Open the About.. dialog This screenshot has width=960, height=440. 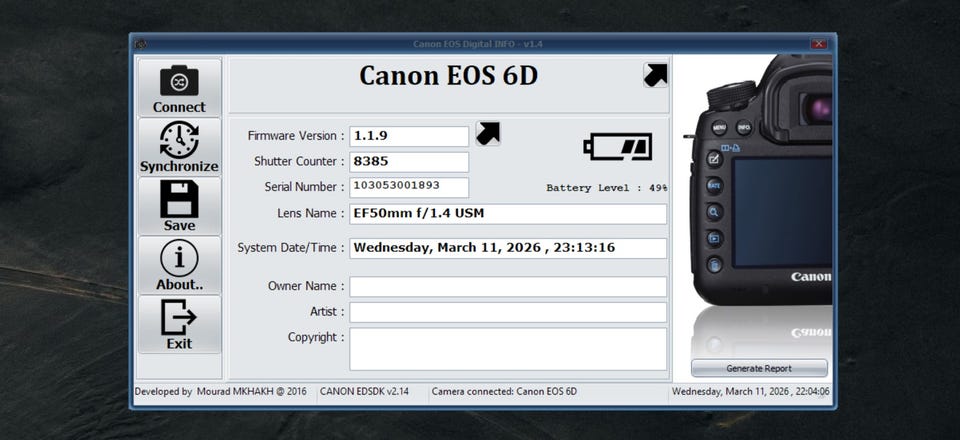179,265
